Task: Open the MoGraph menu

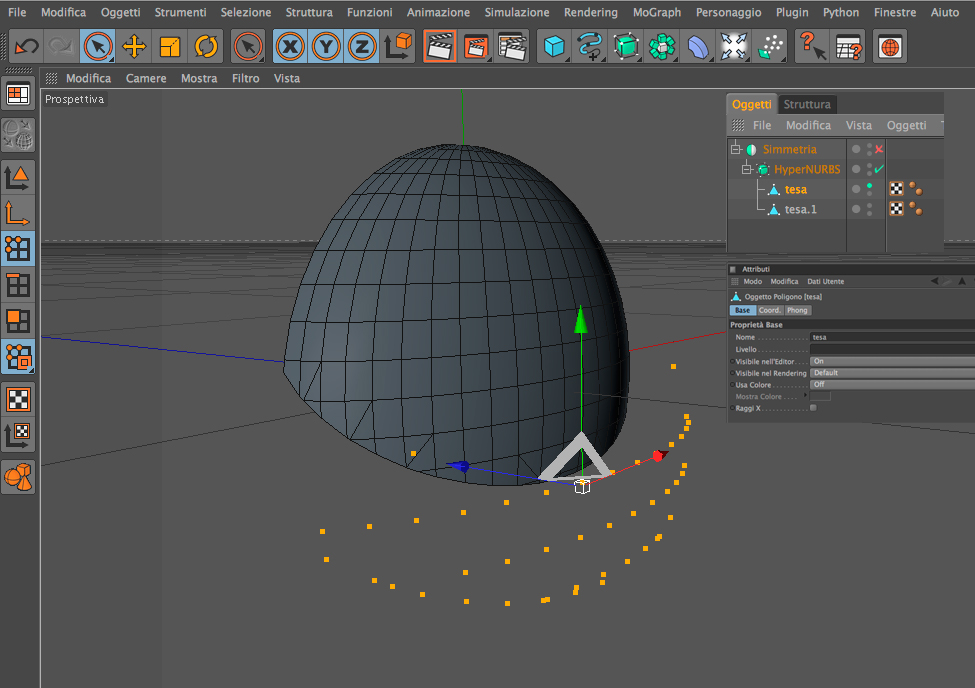Action: pyautogui.click(x=656, y=13)
